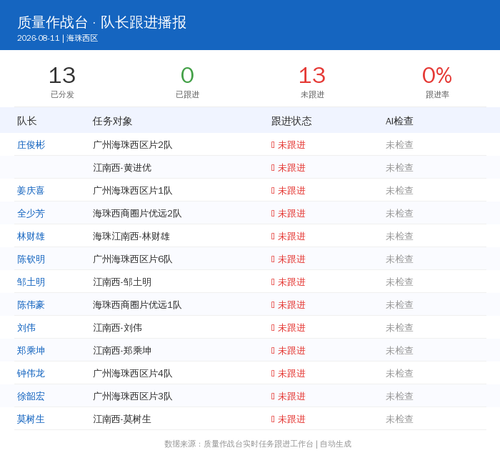Click 未检查 in 全少芳's row

(399, 214)
